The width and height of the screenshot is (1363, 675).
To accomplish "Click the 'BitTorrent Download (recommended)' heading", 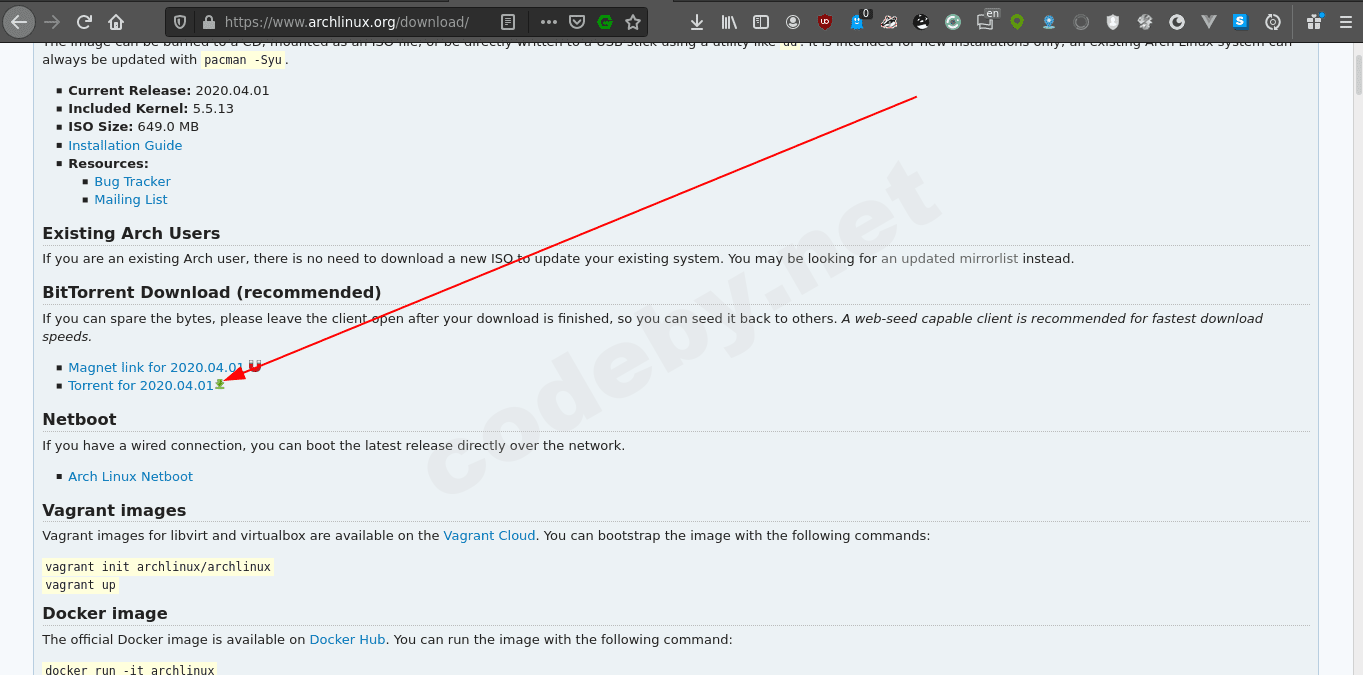I will [212, 292].
